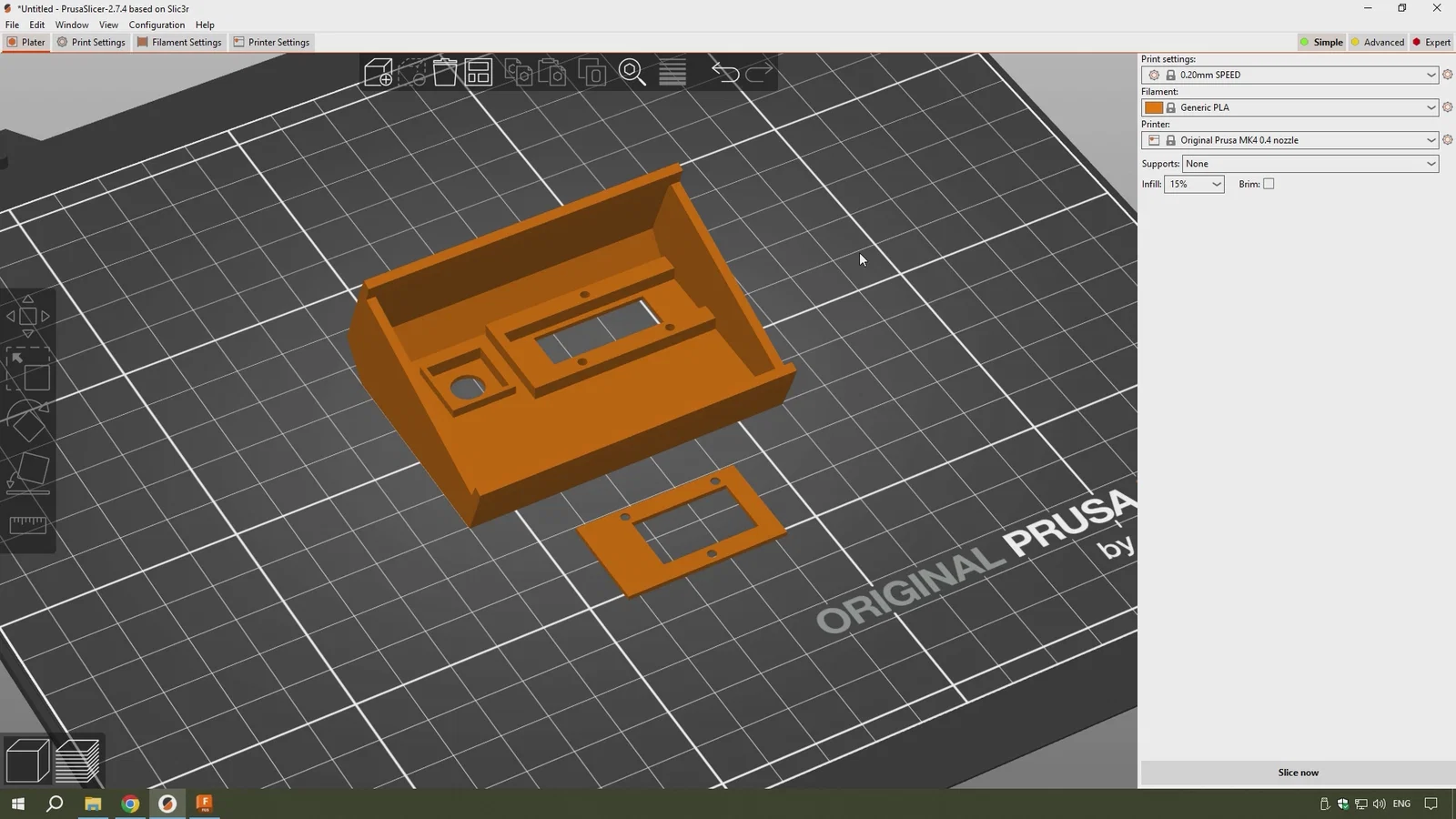Switch to Simple mode
Image resolution: width=1456 pixels, height=819 pixels.
[x=1321, y=42]
